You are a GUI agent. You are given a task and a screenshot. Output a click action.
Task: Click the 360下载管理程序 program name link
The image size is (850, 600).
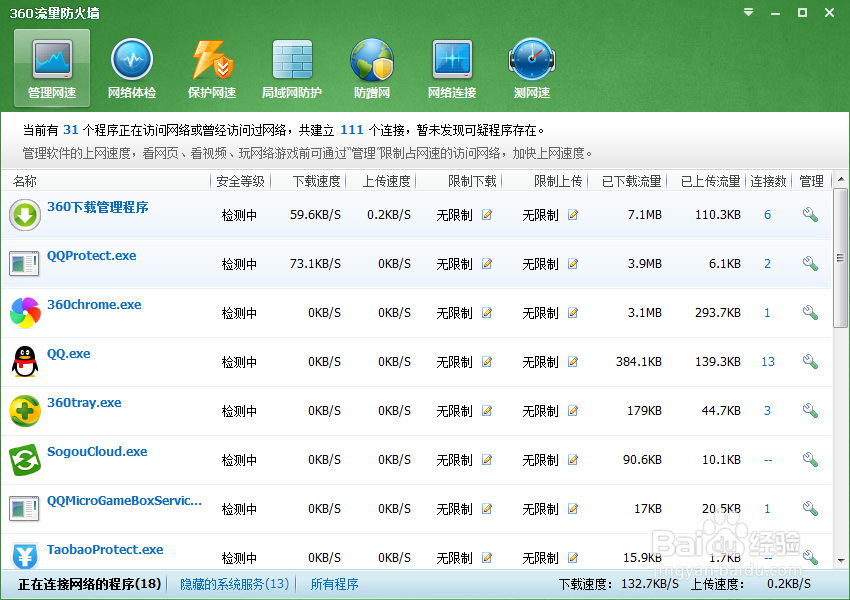98,207
